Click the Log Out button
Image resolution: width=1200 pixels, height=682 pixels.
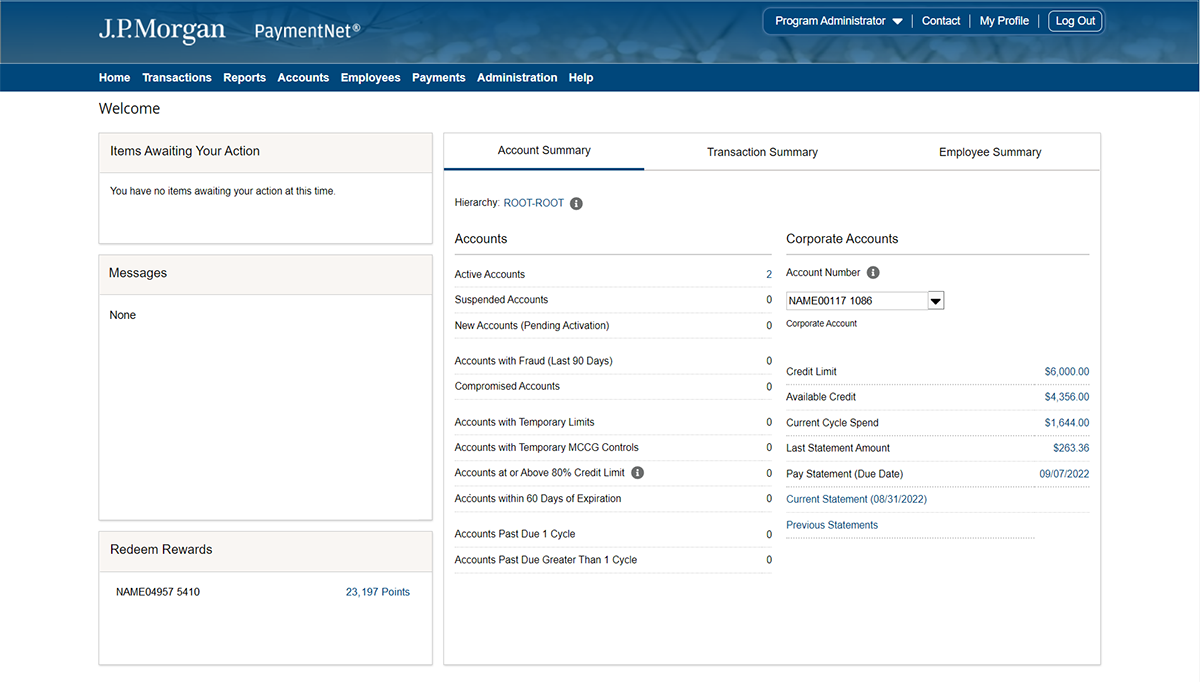coord(1075,21)
